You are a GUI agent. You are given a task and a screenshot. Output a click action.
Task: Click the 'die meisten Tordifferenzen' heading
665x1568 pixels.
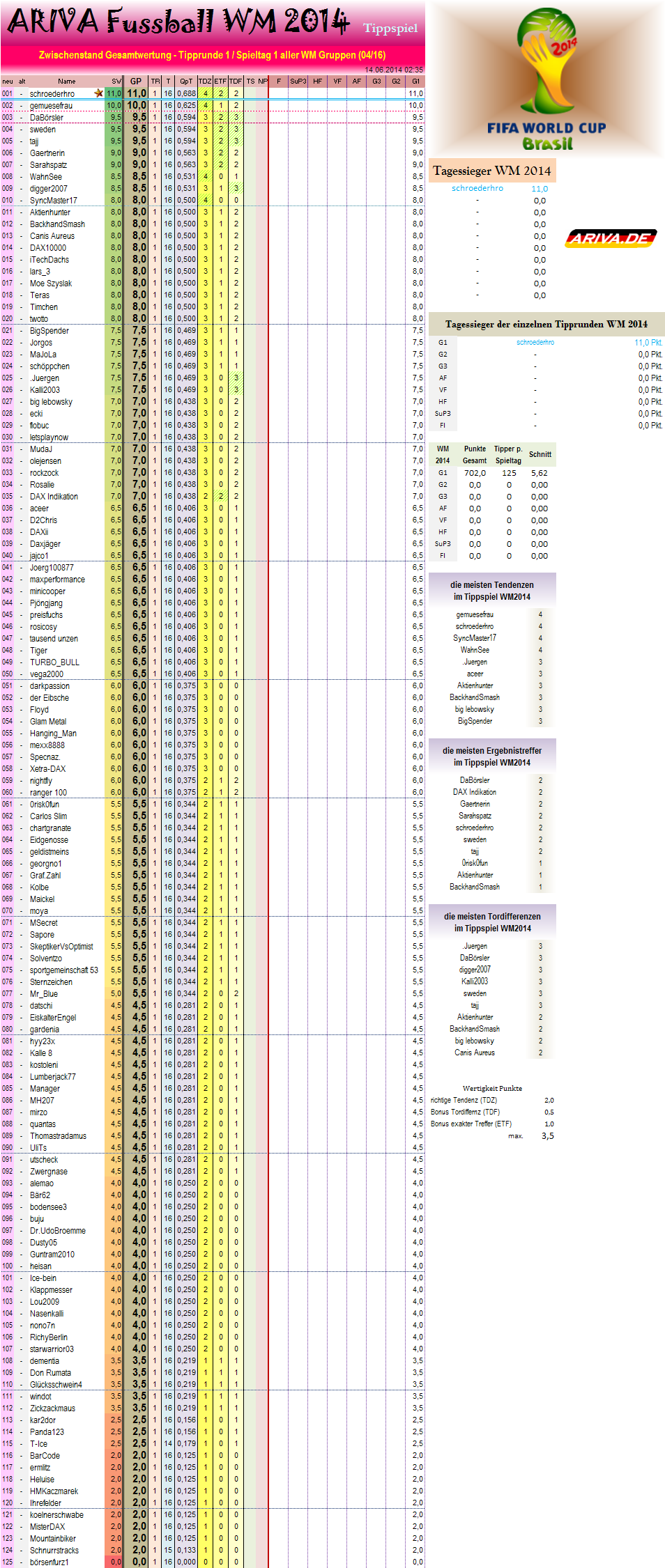tap(492, 922)
